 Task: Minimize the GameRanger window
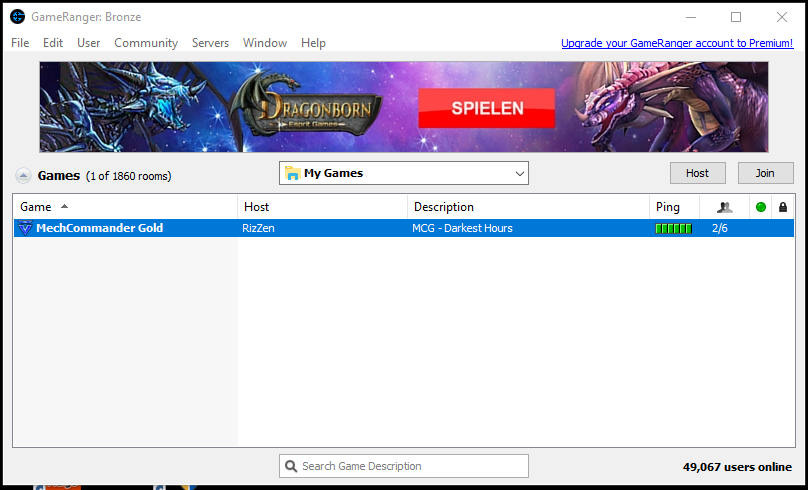click(691, 17)
